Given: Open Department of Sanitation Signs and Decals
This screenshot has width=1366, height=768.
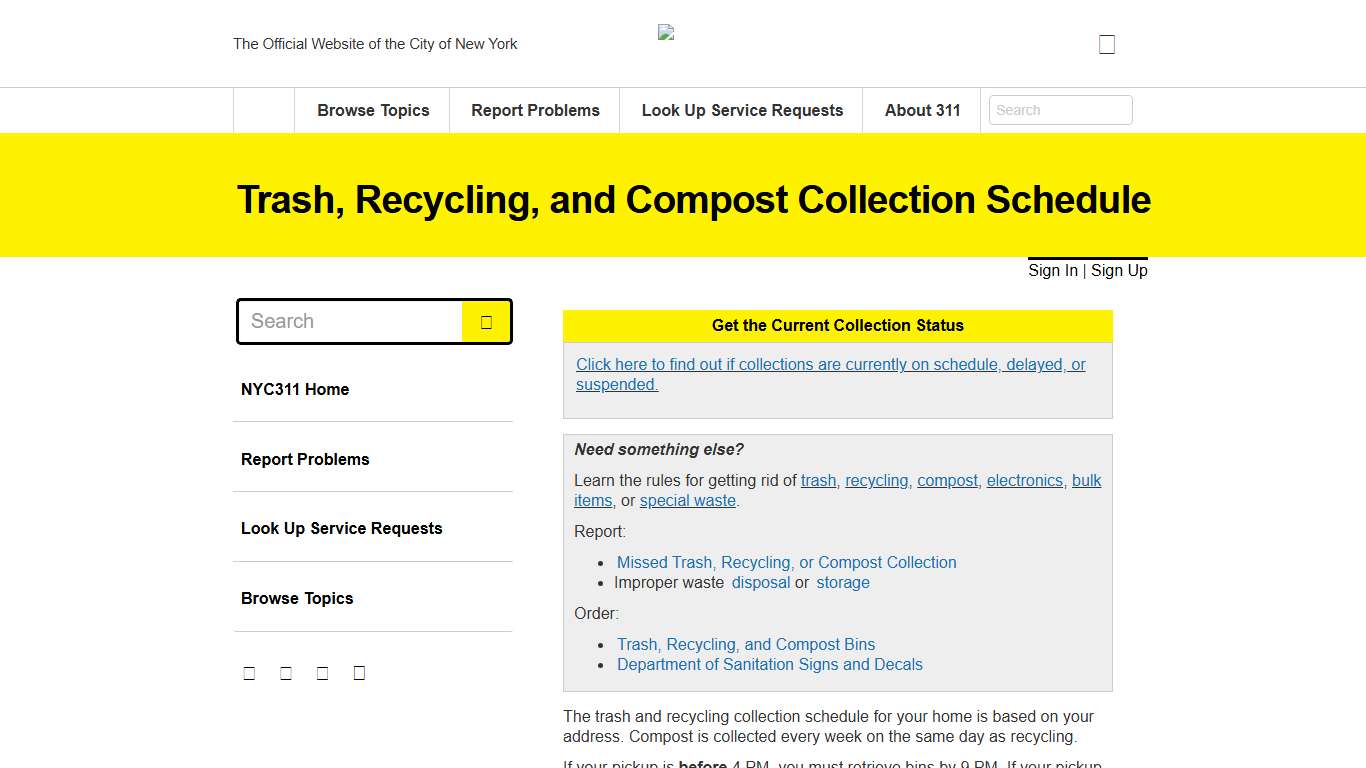Looking at the screenshot, I should click(x=770, y=664).
